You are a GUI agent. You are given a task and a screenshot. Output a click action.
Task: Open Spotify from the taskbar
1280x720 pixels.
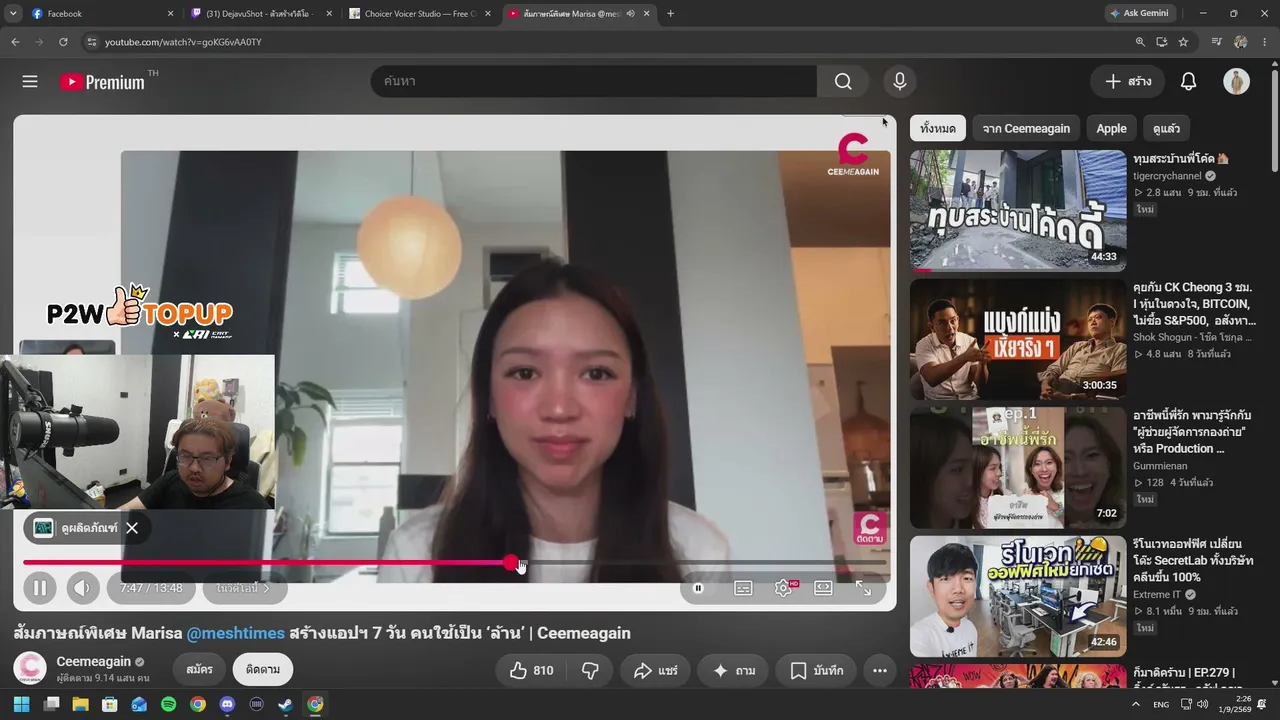pyautogui.click(x=168, y=704)
